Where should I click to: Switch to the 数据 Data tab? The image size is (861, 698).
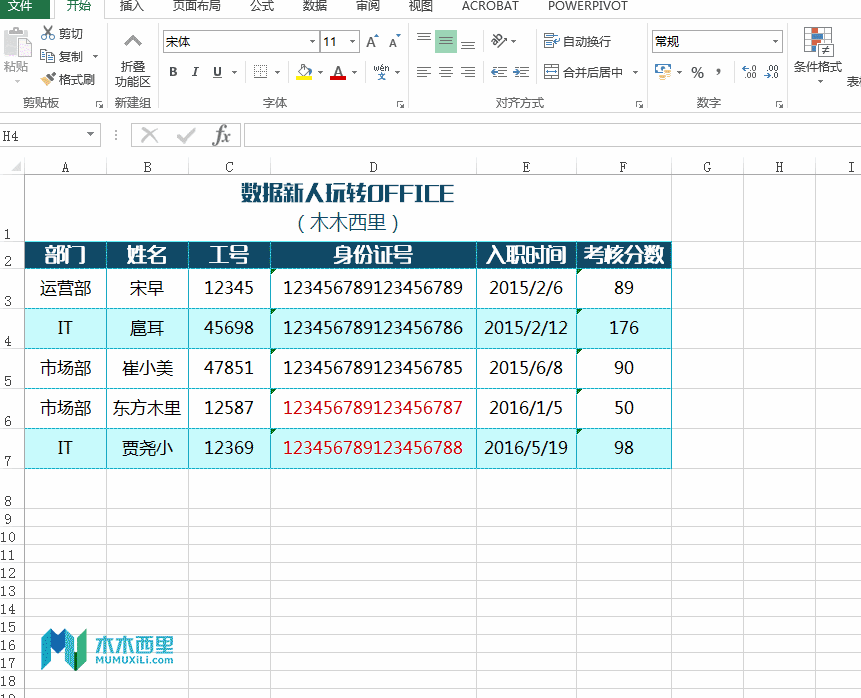point(315,6)
